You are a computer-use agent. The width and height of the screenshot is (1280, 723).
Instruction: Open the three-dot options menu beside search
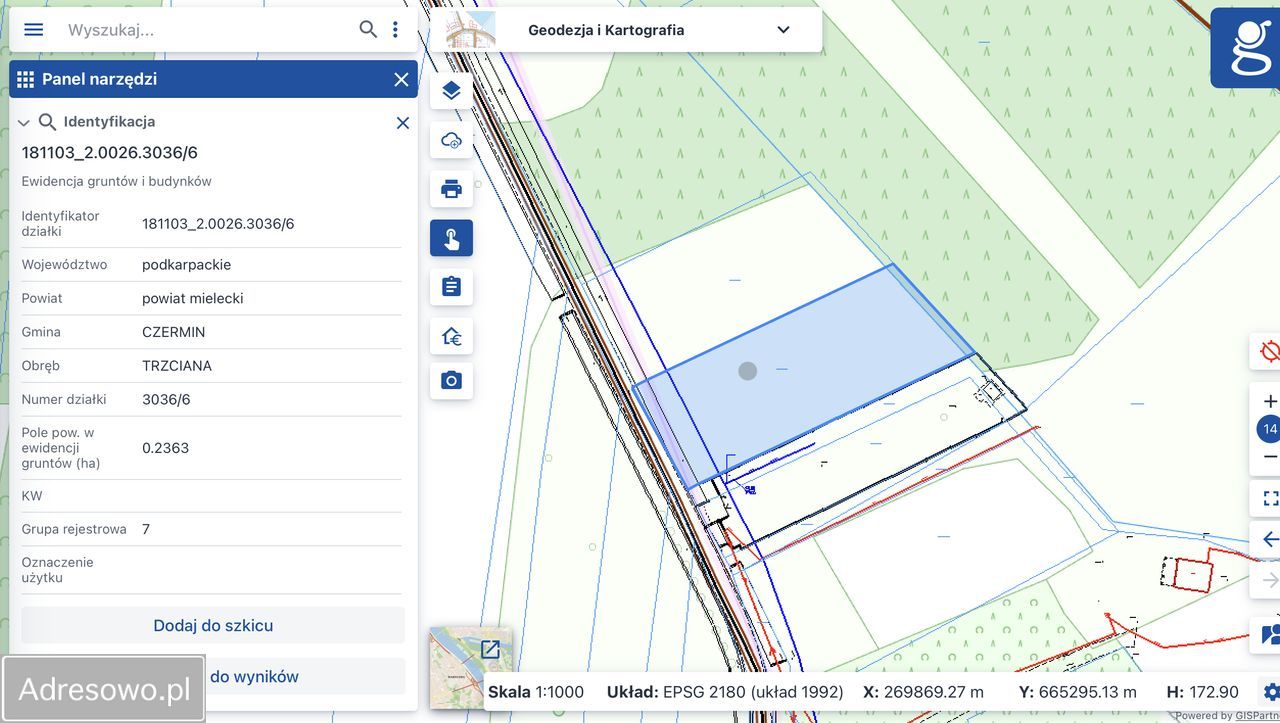[x=396, y=29]
